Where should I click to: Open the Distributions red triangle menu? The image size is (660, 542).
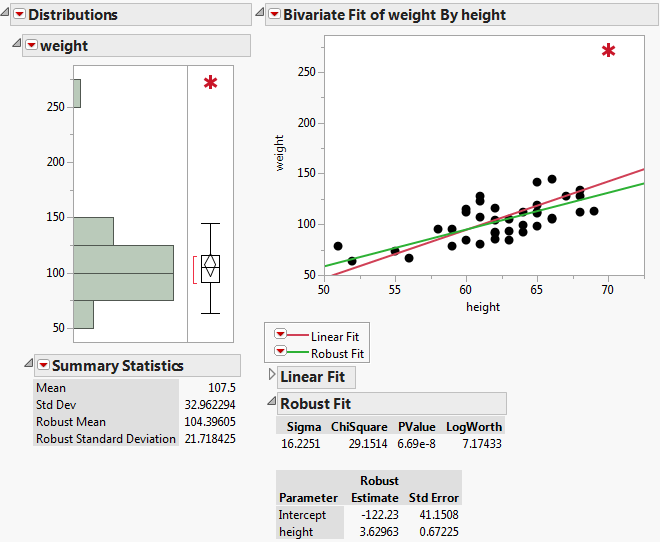coord(19,15)
